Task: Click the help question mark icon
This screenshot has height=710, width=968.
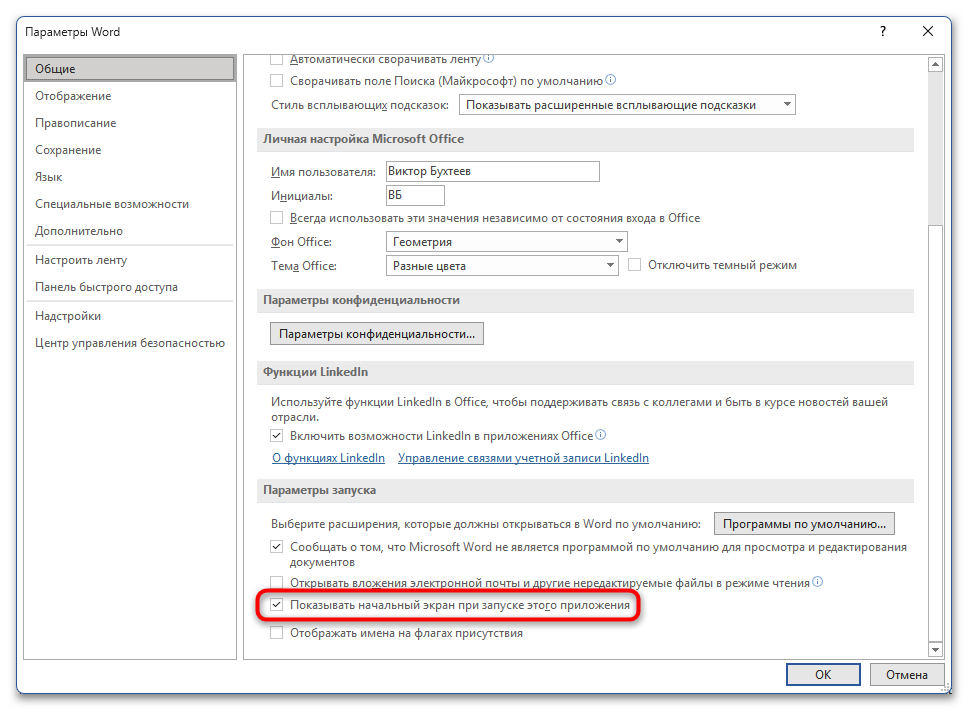Action: 882,31
